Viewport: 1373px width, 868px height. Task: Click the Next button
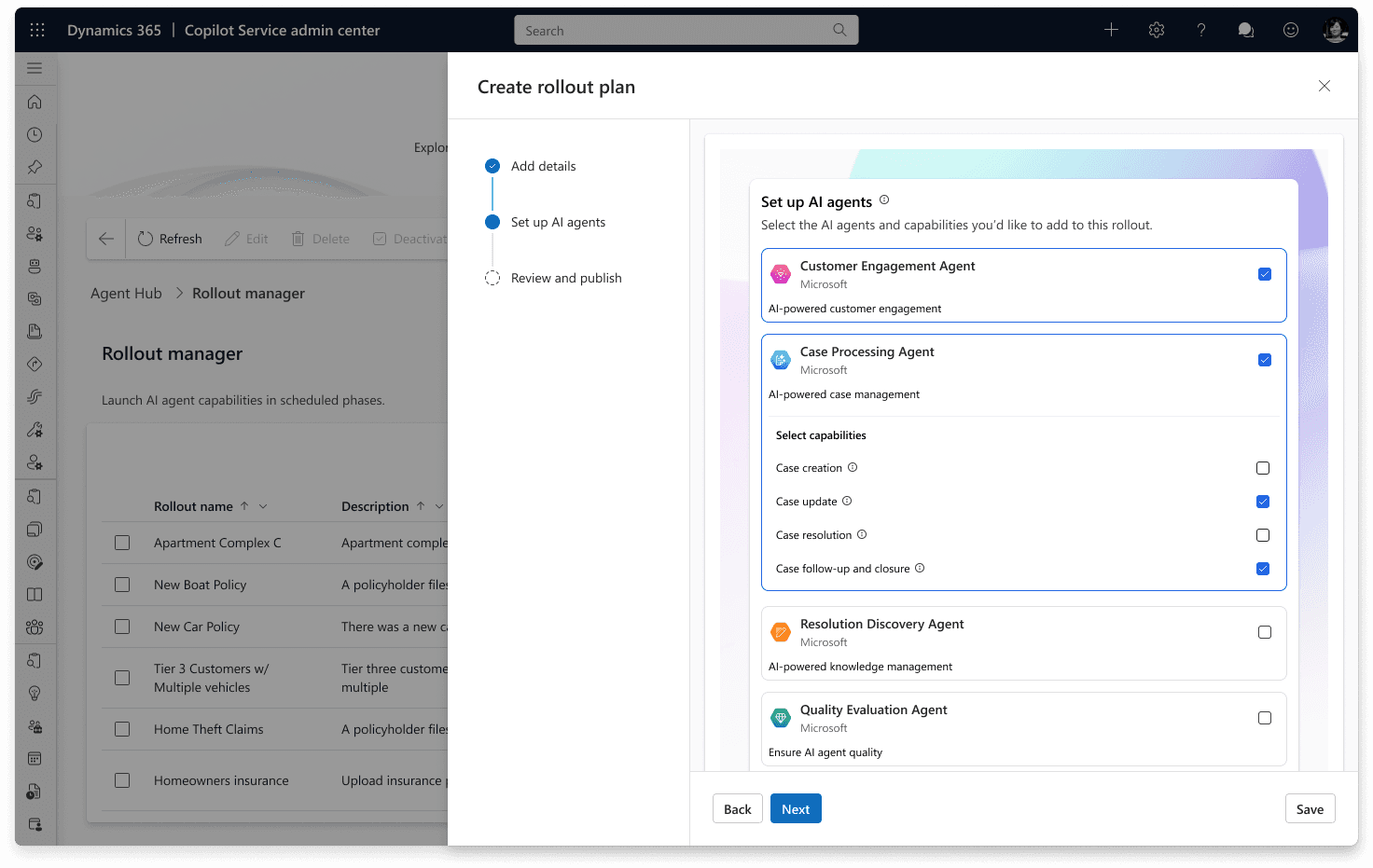click(796, 808)
